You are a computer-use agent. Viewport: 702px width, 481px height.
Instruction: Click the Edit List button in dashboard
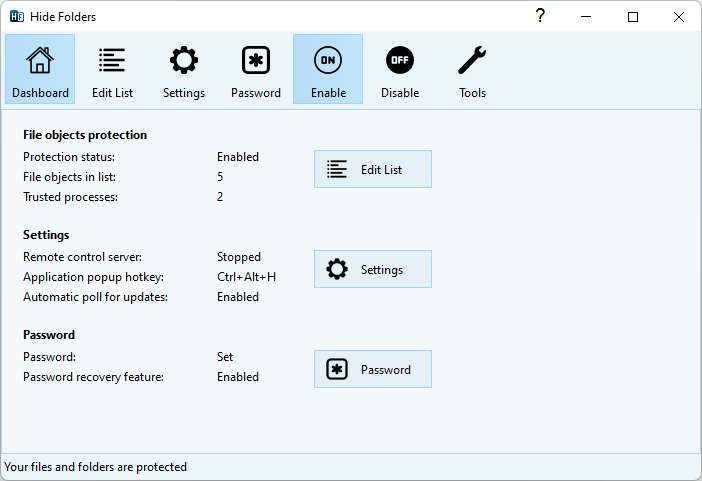[373, 169]
